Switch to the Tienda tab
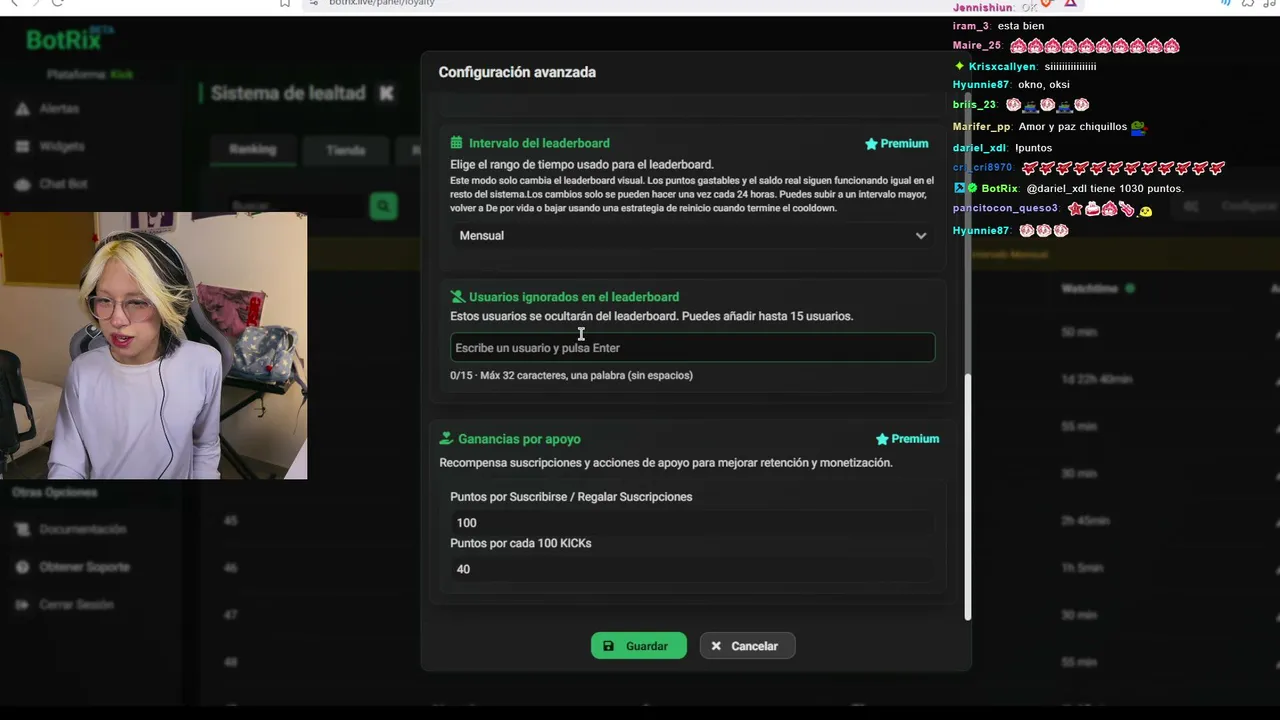Viewport: 1280px width, 720px height. (x=346, y=150)
